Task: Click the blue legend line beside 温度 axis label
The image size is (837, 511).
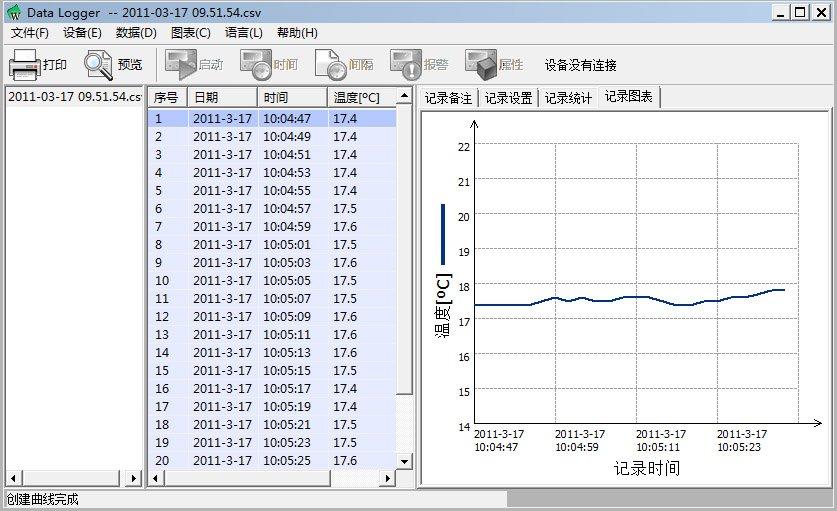Action: [443, 234]
